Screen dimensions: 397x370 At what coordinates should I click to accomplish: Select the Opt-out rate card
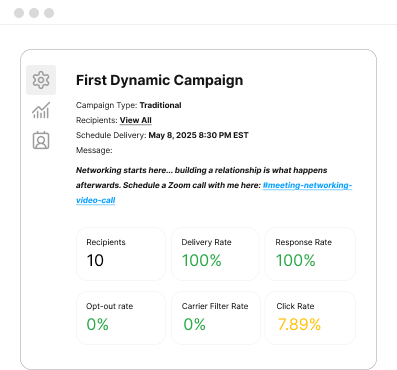point(121,318)
